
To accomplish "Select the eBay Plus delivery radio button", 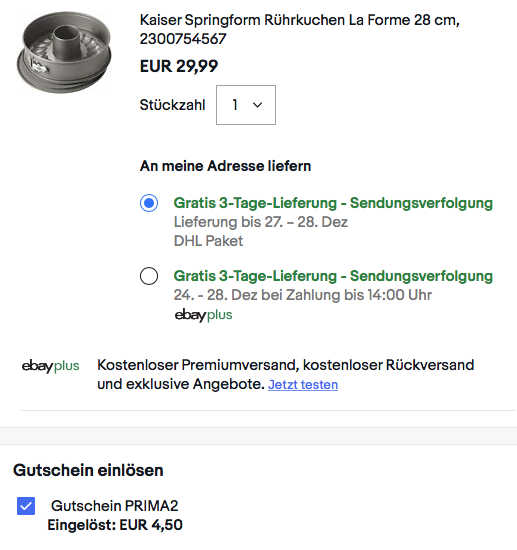I will coord(149,276).
